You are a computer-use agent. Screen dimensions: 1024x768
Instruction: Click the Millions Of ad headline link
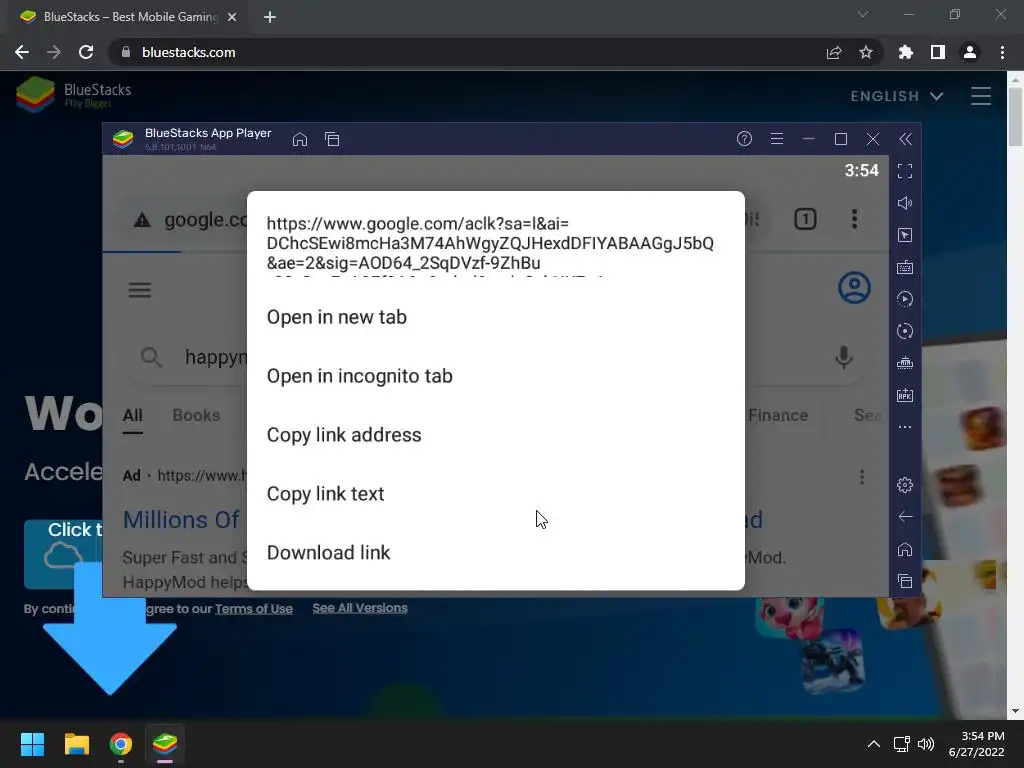[x=181, y=520]
